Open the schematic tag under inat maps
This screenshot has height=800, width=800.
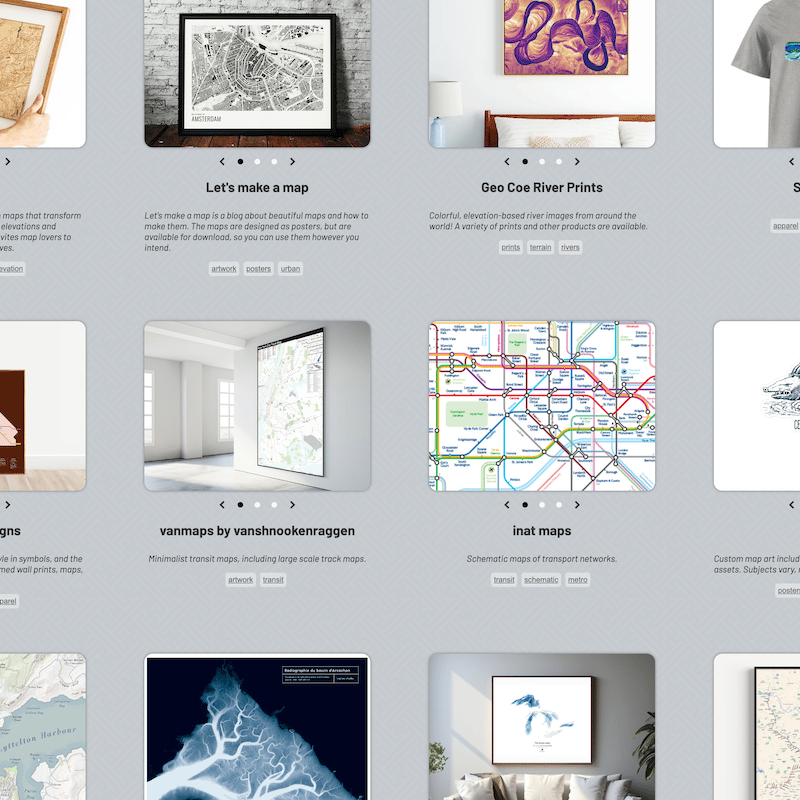(x=541, y=580)
